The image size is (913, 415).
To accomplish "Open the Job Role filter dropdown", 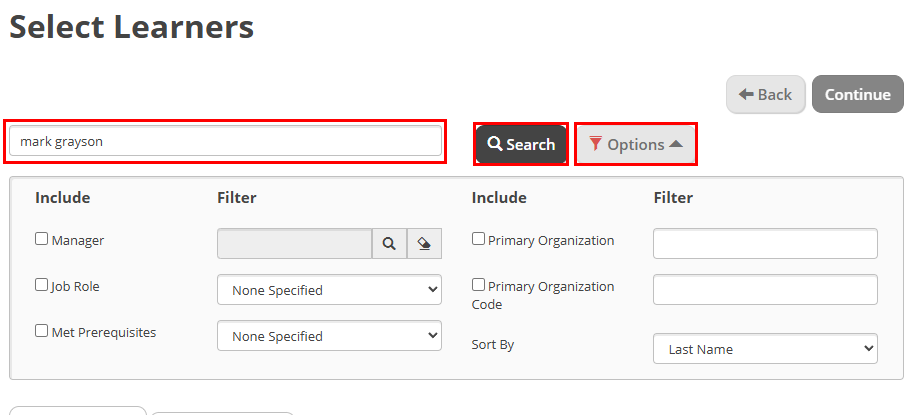I will tap(329, 290).
